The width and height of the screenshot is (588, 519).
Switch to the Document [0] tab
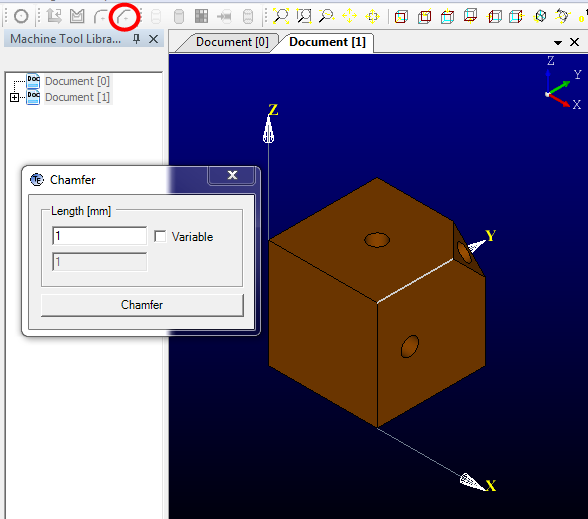pos(232,42)
